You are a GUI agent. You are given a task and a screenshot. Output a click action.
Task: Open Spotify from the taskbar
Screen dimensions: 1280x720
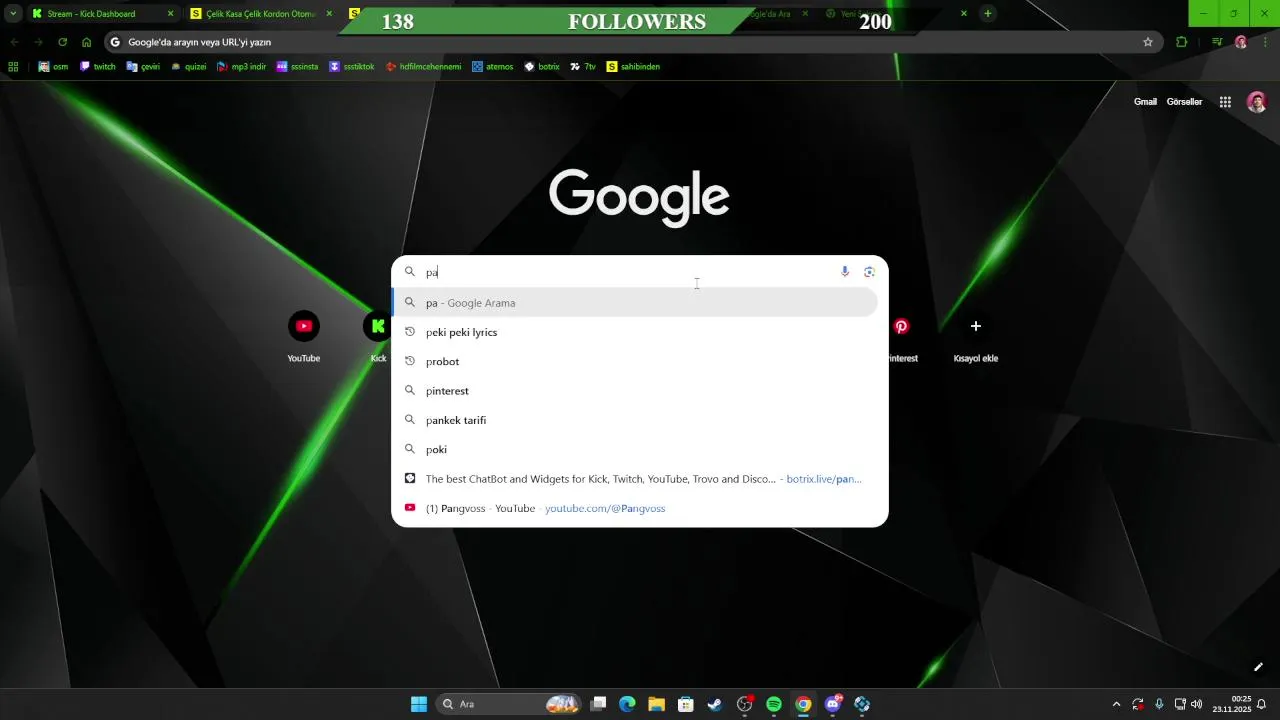[x=774, y=704]
